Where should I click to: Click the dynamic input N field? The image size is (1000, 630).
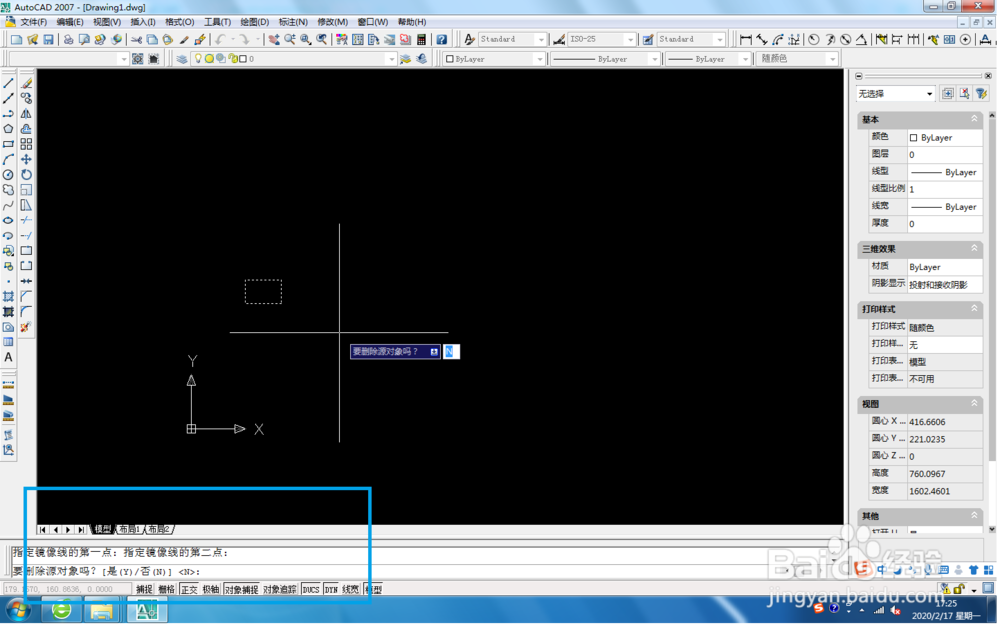[x=451, y=352]
